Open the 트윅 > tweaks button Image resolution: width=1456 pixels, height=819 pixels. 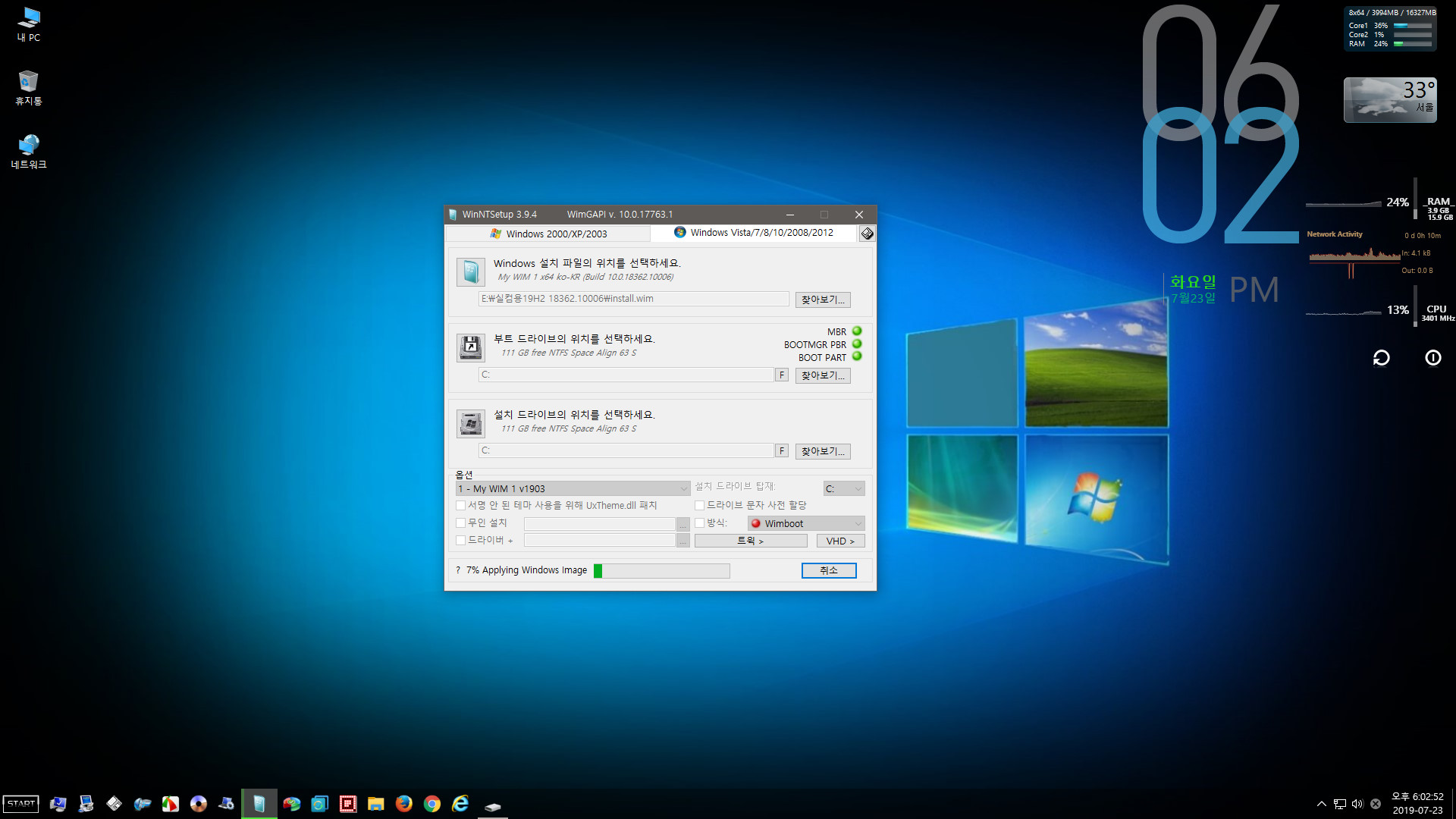(x=751, y=541)
